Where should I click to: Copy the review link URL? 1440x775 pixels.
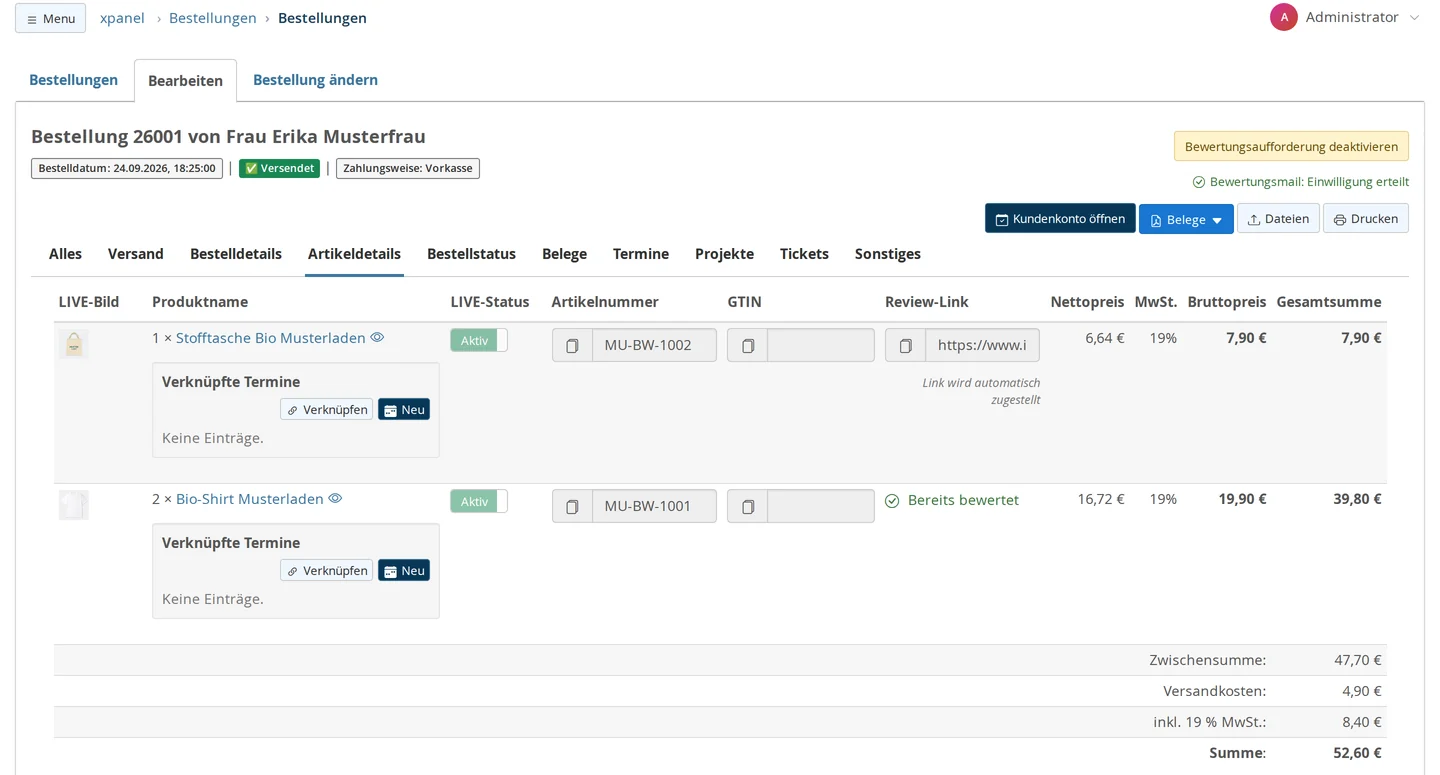pos(906,345)
